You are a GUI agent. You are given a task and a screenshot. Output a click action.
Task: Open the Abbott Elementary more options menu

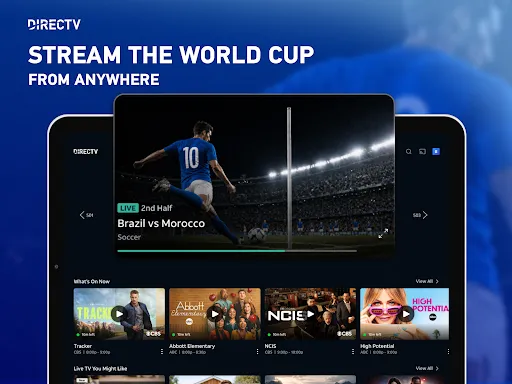pos(257,352)
